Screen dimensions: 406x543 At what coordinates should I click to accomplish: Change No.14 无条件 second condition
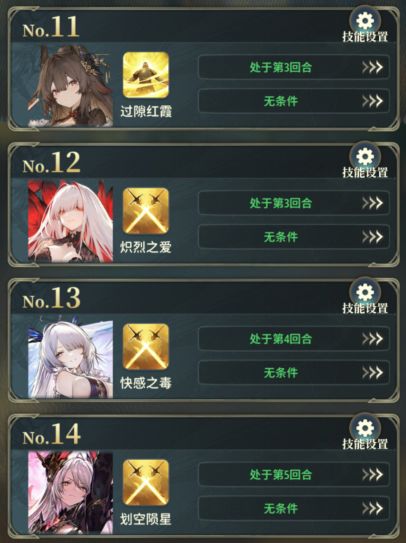(294, 508)
